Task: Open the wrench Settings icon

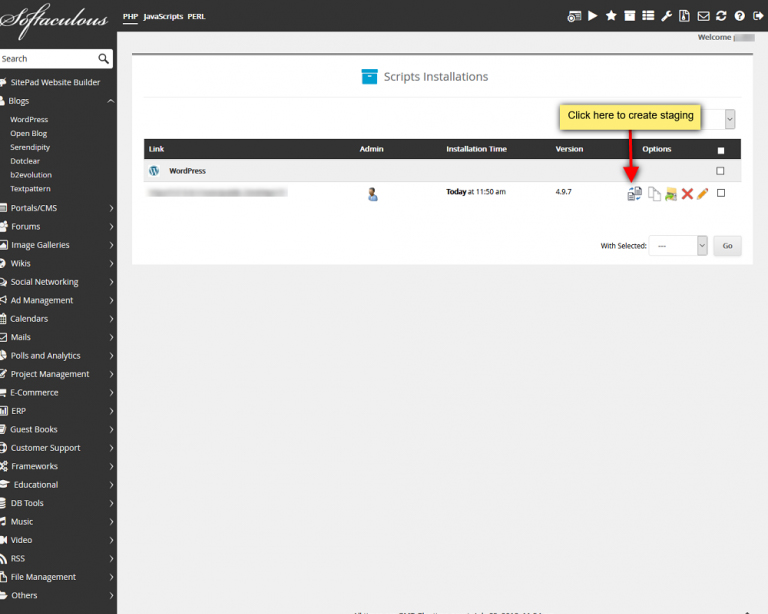Action: coord(666,16)
